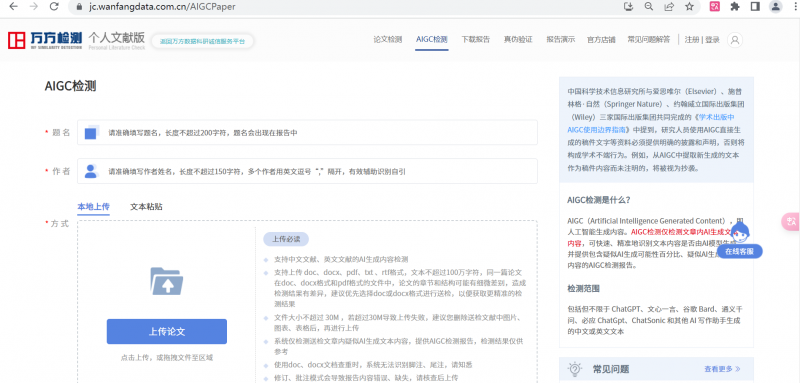Click the AIGC检测是什么? heading
The width and height of the screenshot is (800, 383).
pos(599,199)
